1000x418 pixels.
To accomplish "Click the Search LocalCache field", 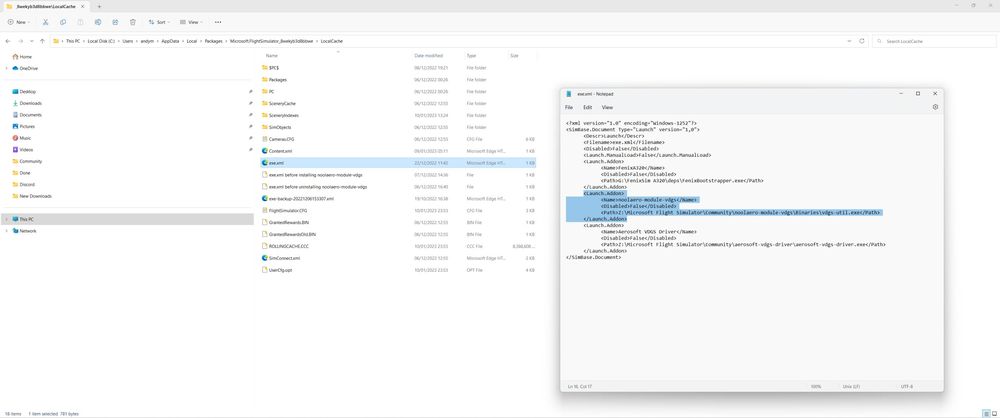I will pos(935,41).
